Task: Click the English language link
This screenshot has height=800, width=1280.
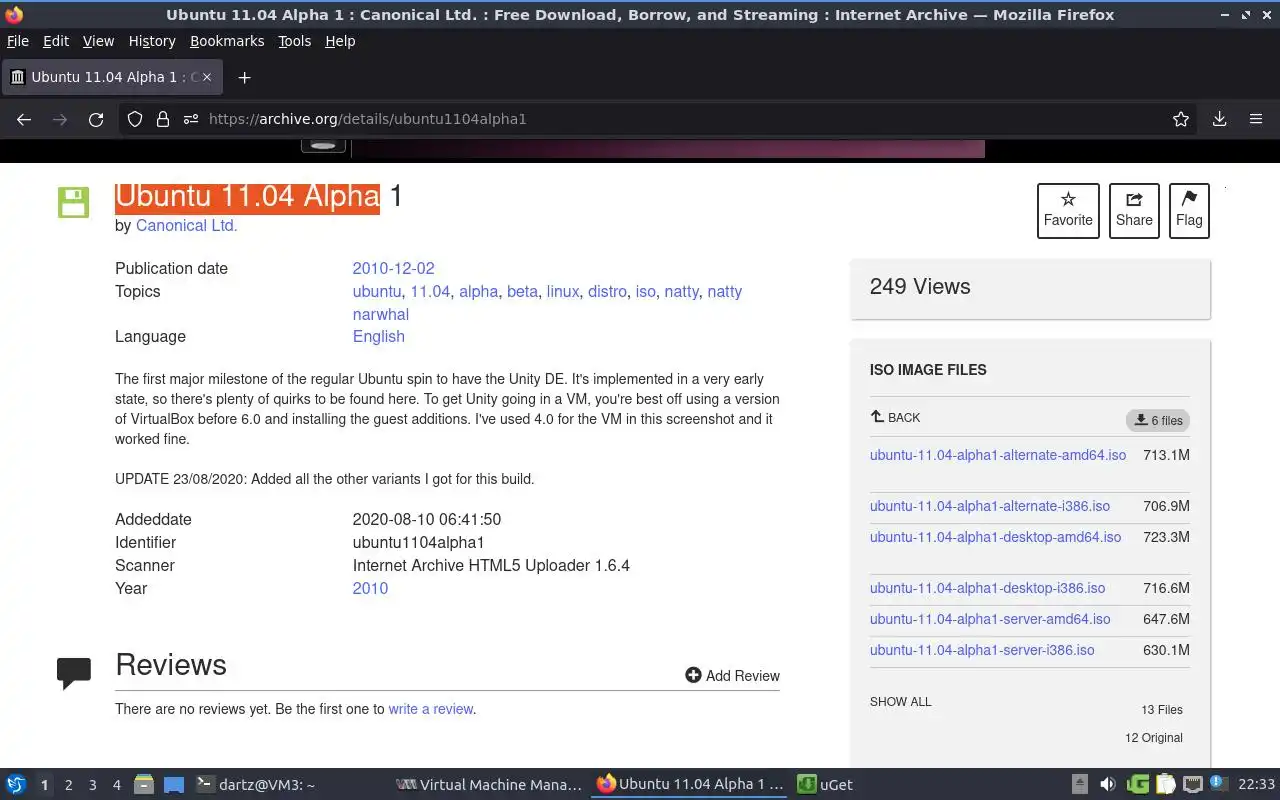Action: point(378,336)
